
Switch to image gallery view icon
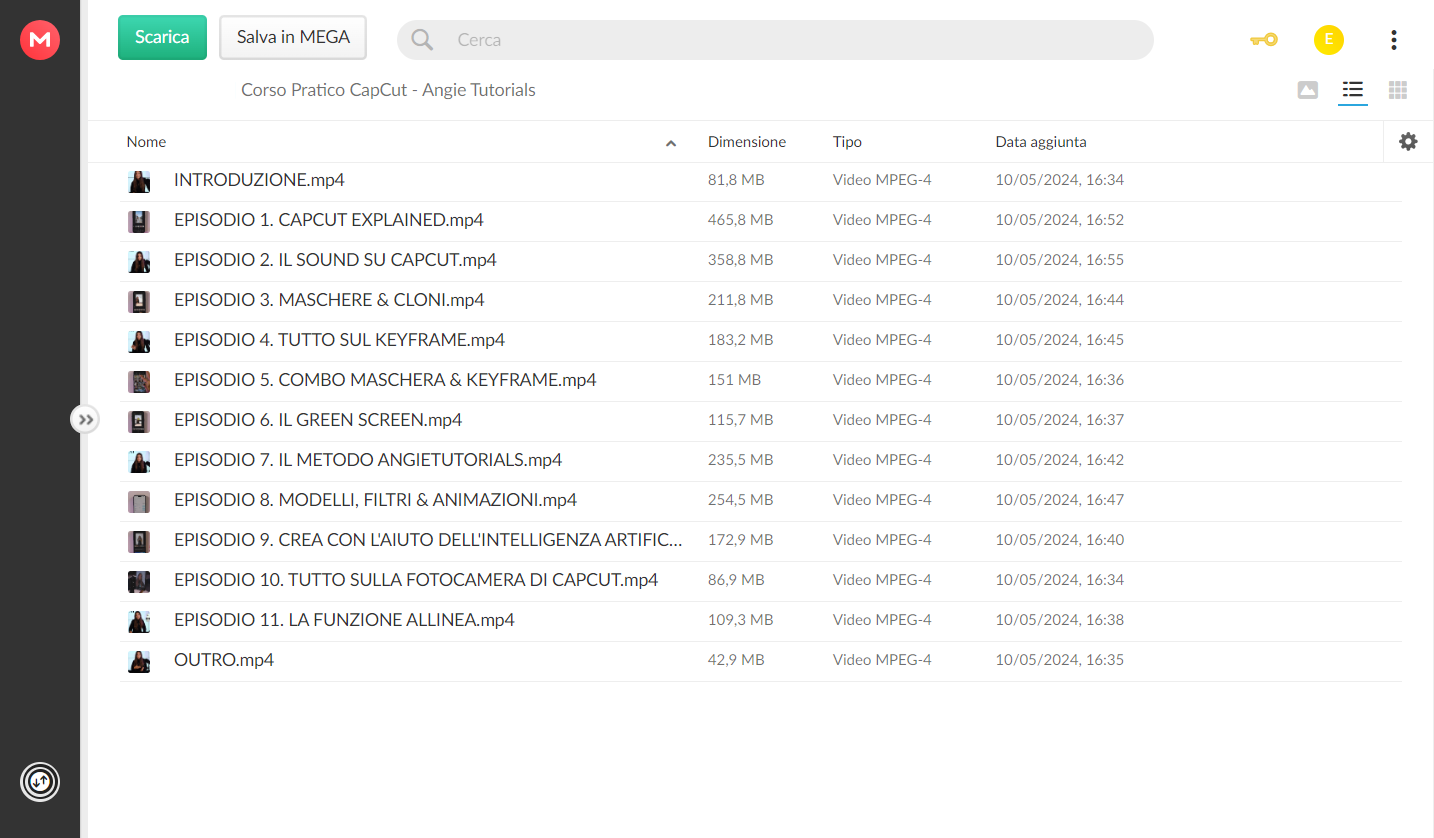tap(1307, 90)
